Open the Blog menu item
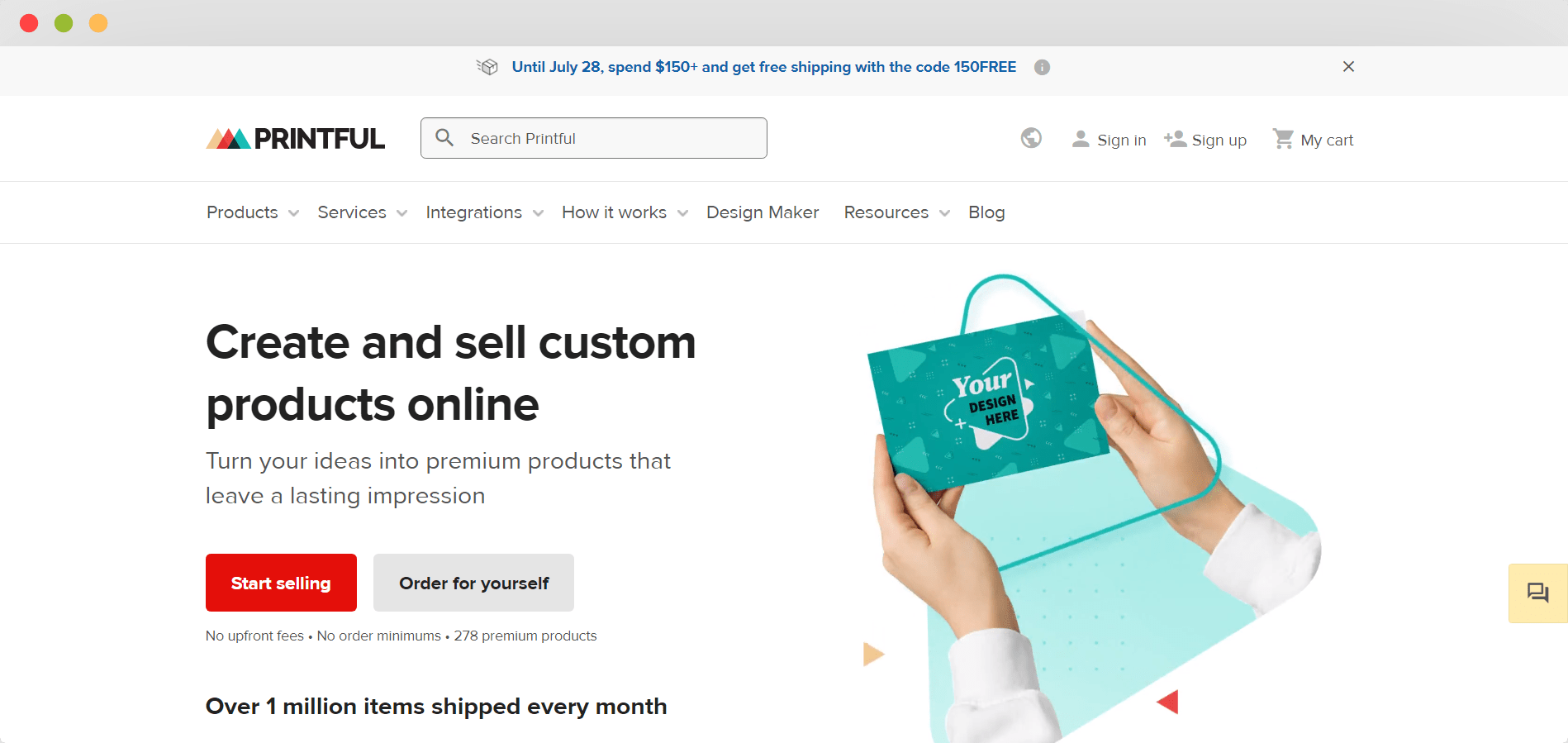This screenshot has height=743, width=1568. (x=986, y=212)
